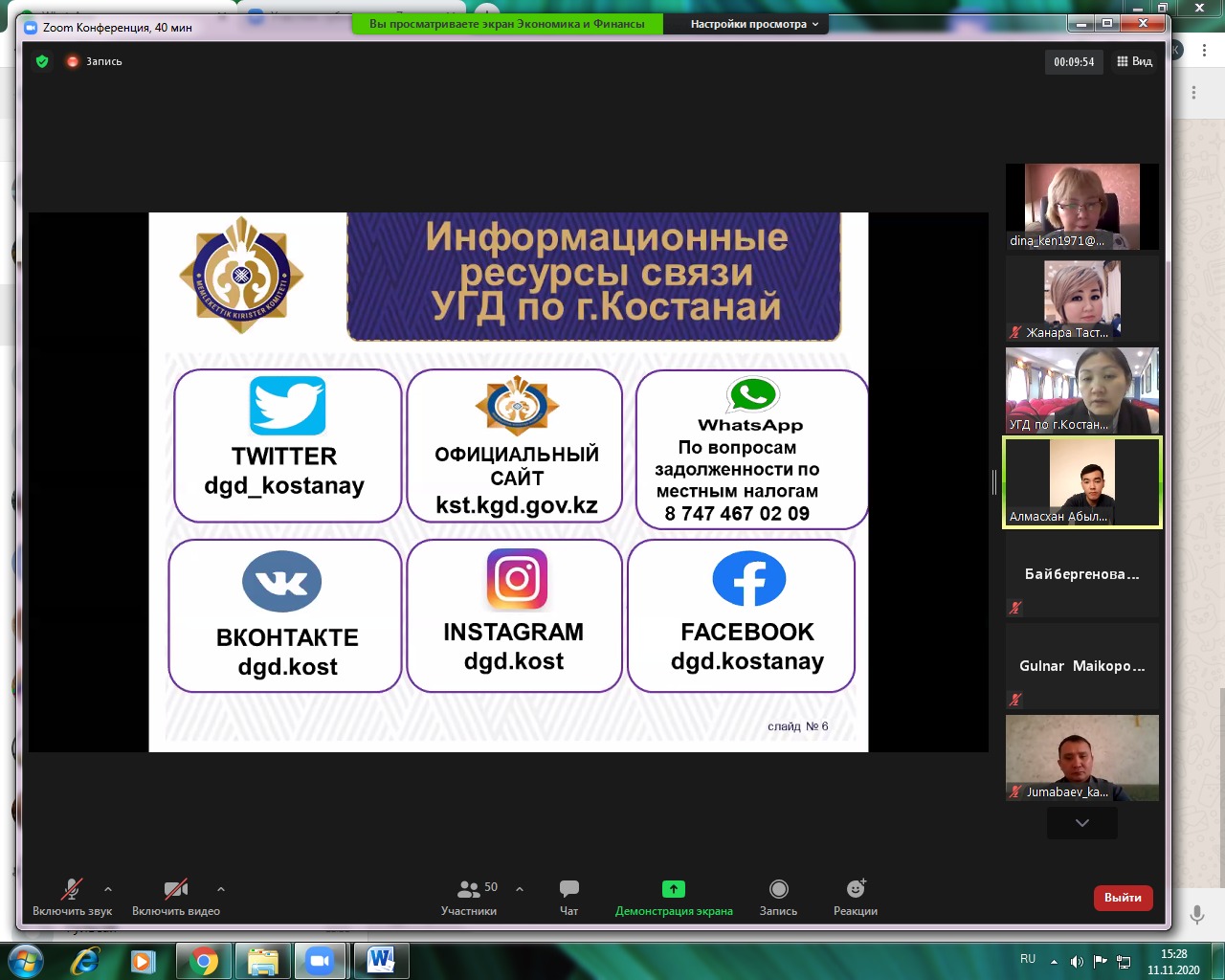Open the Participants panel icon
This screenshot has height=980, width=1225.
pyautogui.click(x=468, y=889)
